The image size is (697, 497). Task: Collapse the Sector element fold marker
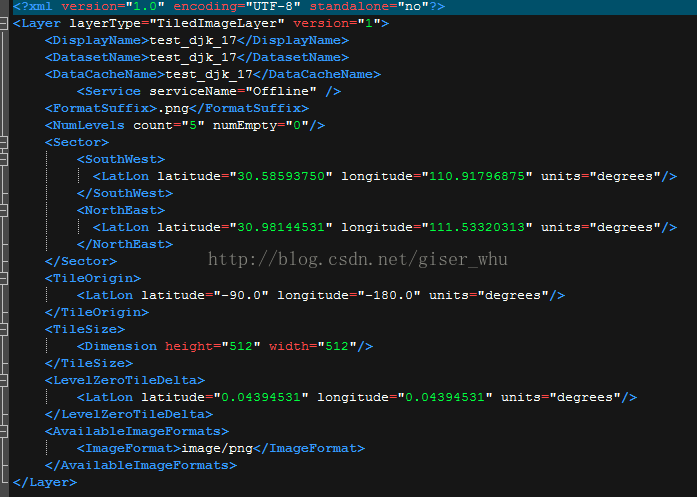point(3,143)
